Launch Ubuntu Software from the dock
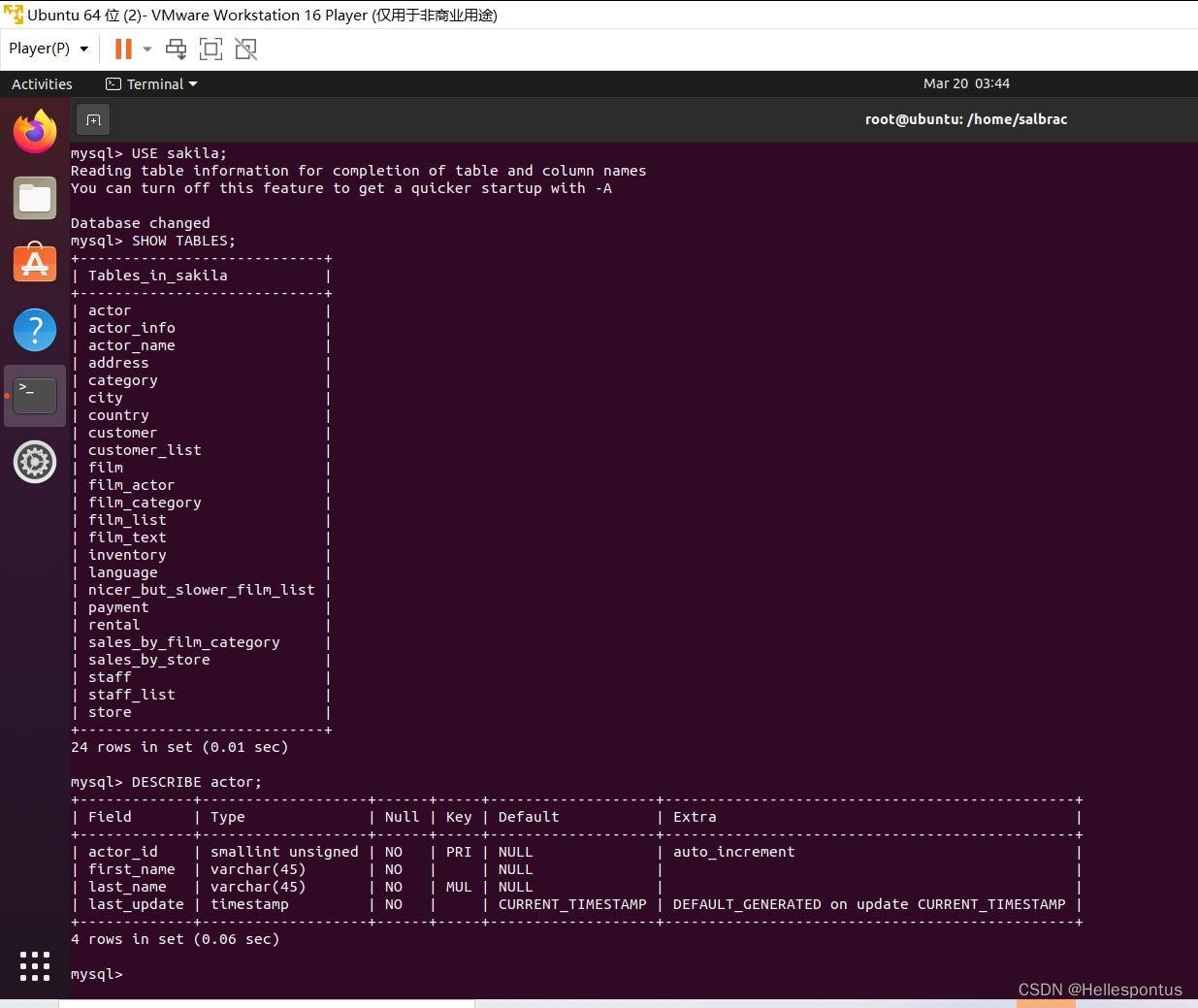The width and height of the screenshot is (1198, 1008). click(x=35, y=263)
